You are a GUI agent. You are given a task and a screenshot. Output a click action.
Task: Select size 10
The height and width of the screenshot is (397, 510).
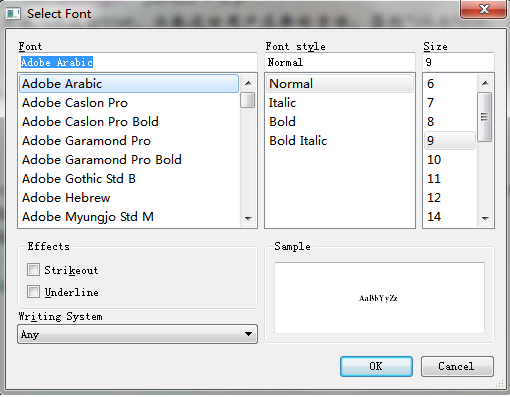[450, 160]
